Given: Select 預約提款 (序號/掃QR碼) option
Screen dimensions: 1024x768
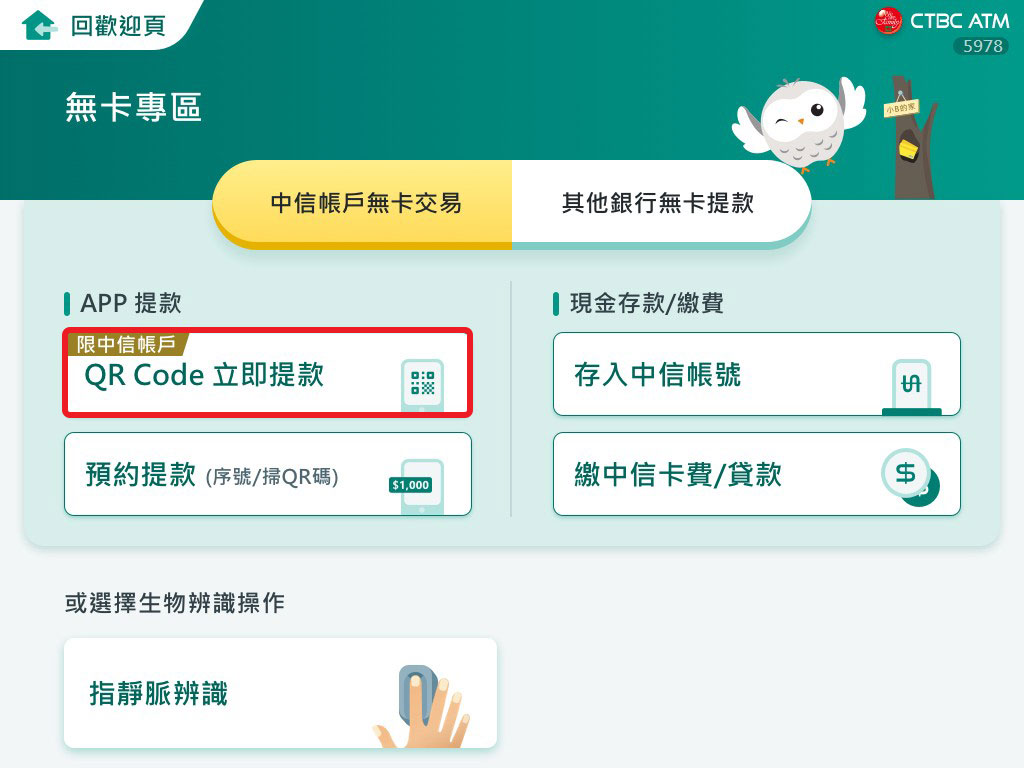Looking at the screenshot, I should [268, 474].
